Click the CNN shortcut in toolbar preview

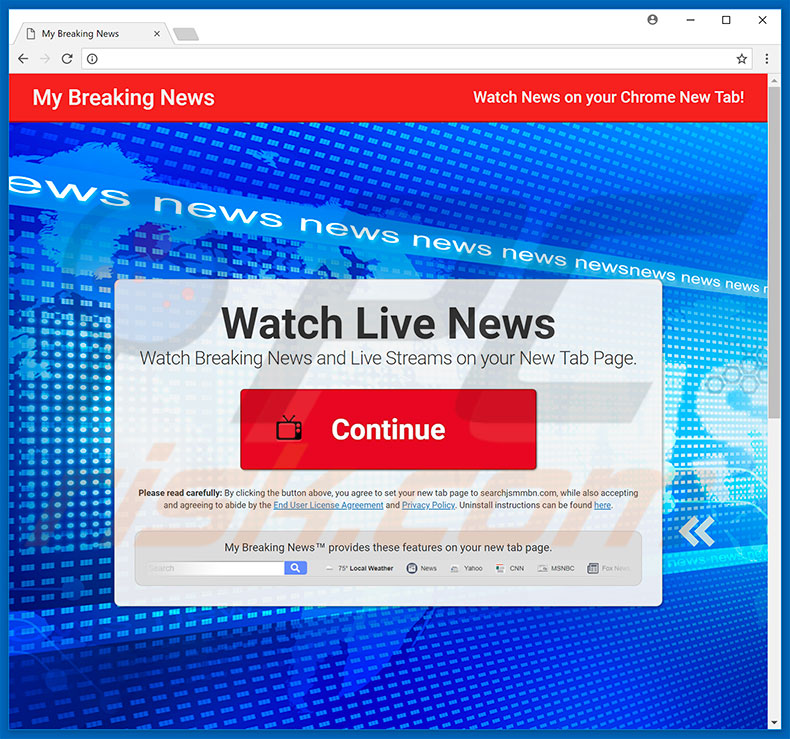[x=509, y=568]
